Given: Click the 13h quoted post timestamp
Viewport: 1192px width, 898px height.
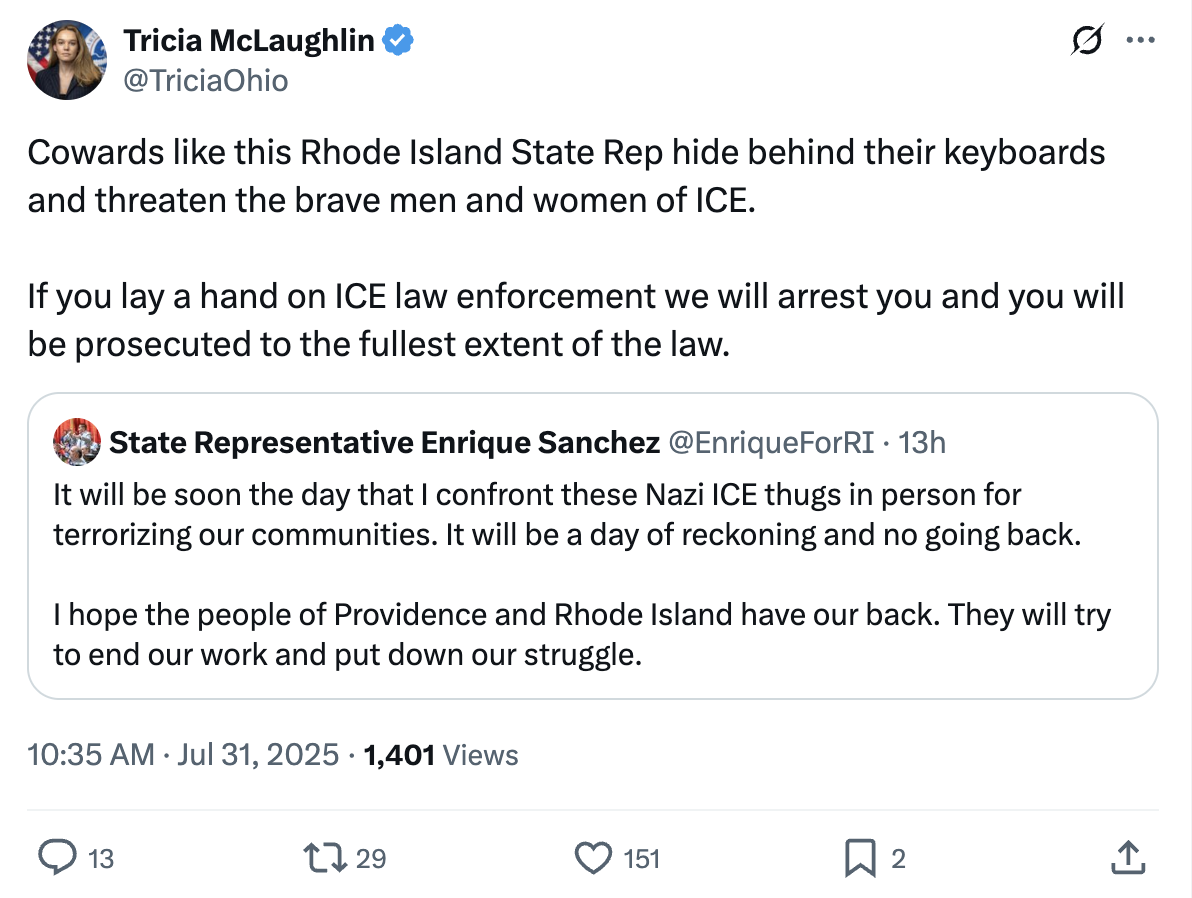Looking at the screenshot, I should click(x=923, y=442).
